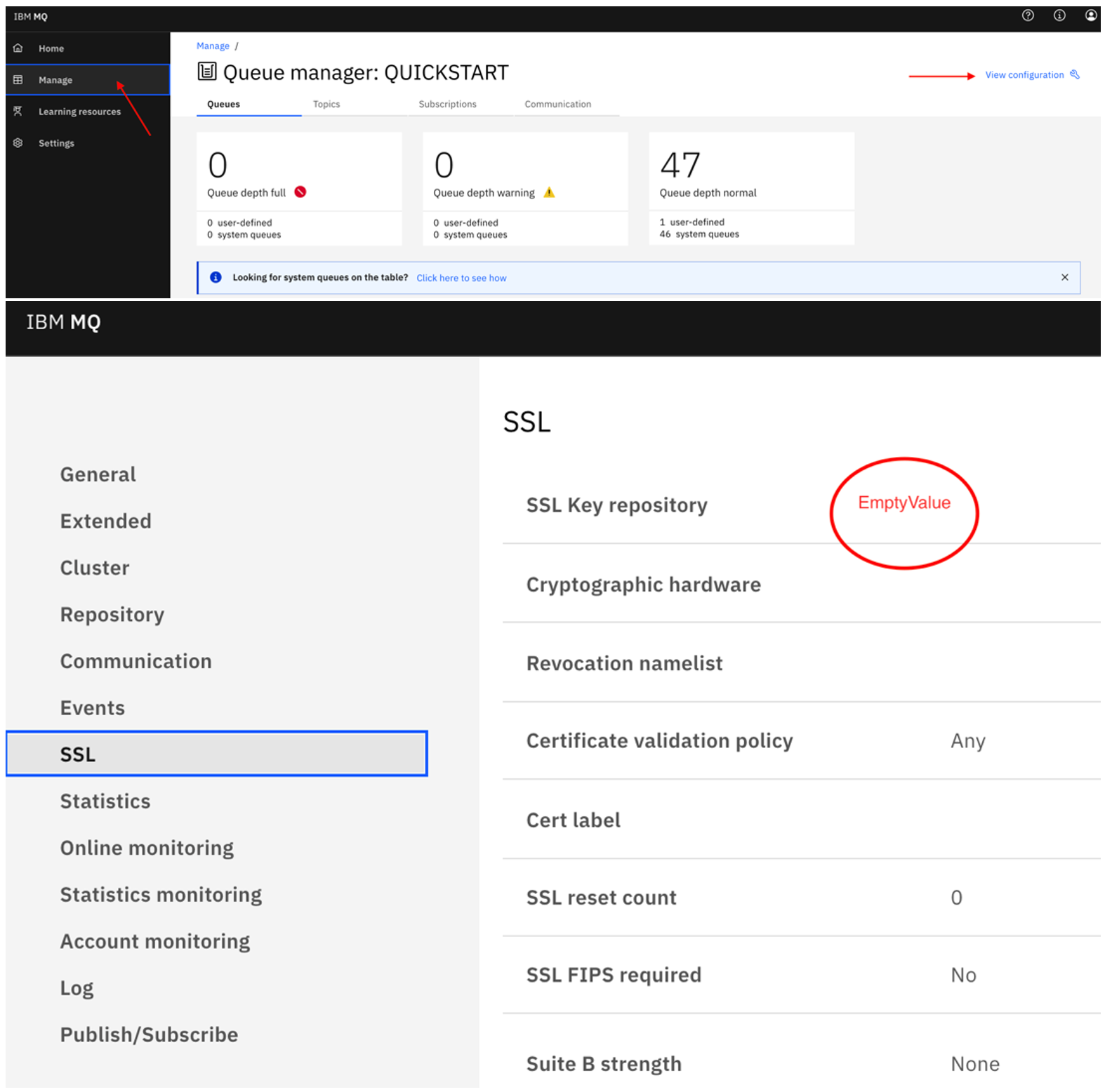Image resolution: width=1105 pixels, height=1092 pixels.
Task: Open the help question mark icon
Action: pos(1028,15)
